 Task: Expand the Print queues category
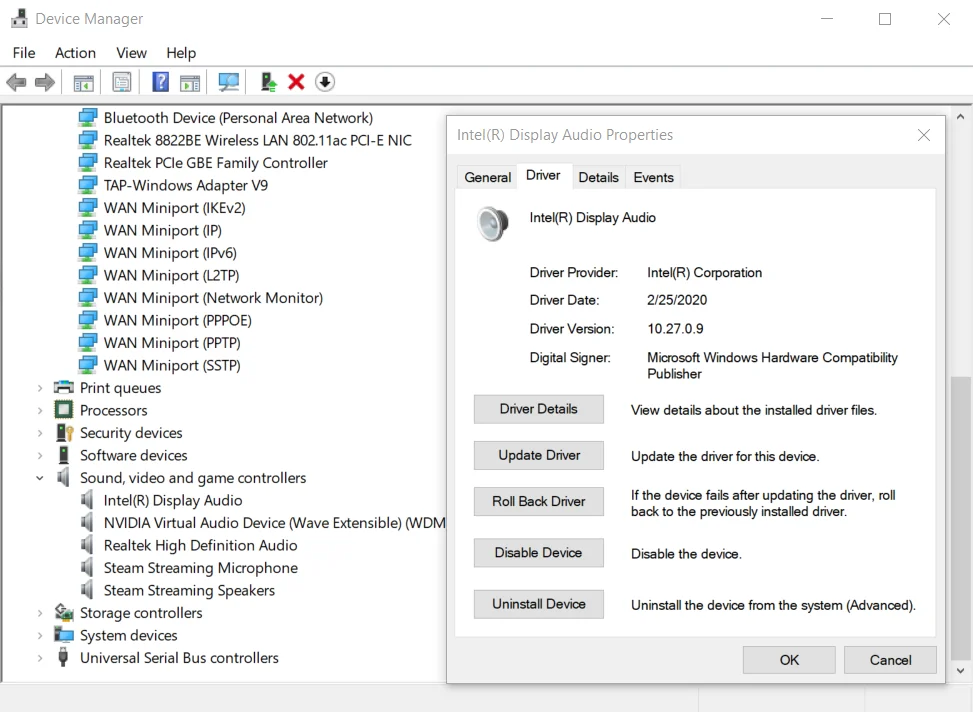pyautogui.click(x=40, y=388)
